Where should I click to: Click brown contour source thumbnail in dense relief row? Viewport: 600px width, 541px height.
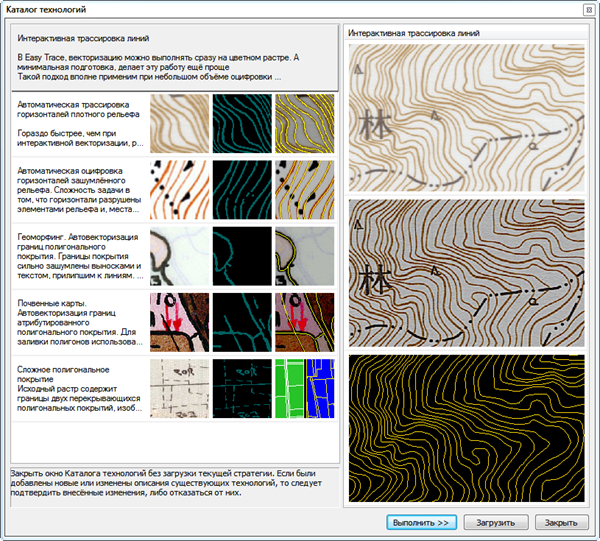point(180,124)
